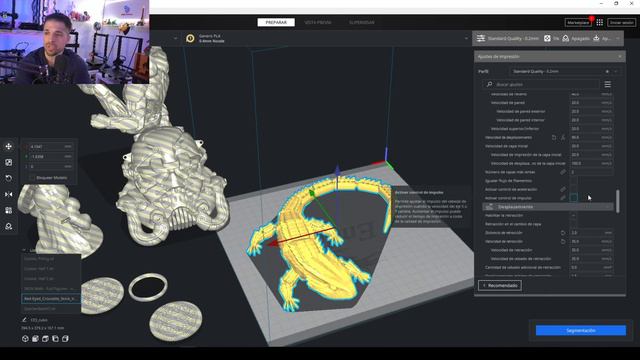Switch to 3D perspective view cube icon
This screenshot has height=360, width=640.
pyautogui.click(x=25, y=339)
